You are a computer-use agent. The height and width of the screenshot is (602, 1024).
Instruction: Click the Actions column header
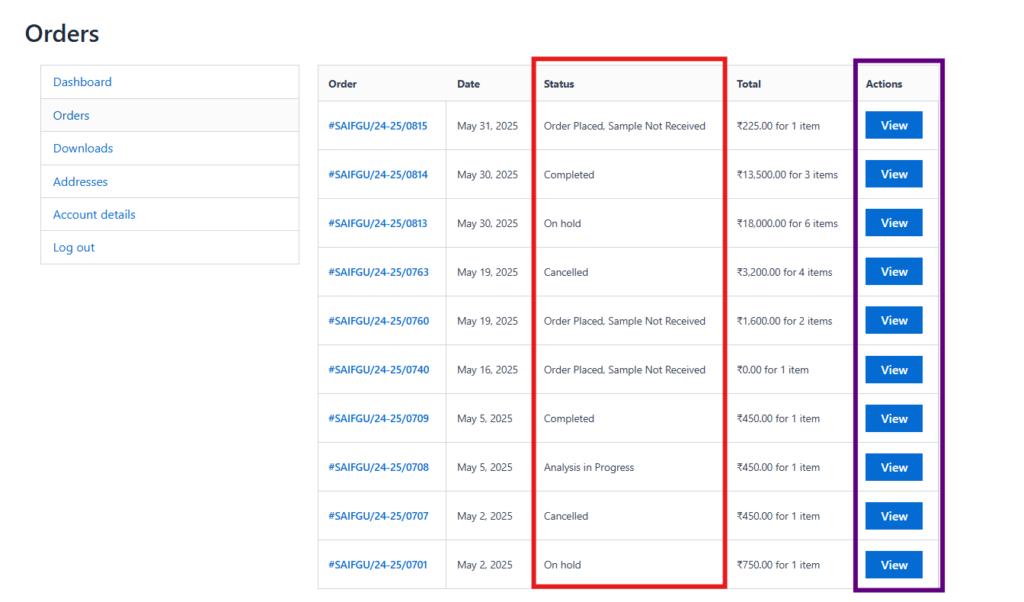884,84
